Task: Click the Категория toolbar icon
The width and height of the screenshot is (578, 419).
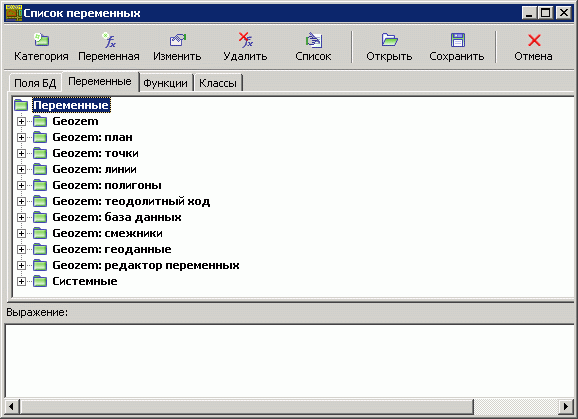Action: [41, 40]
